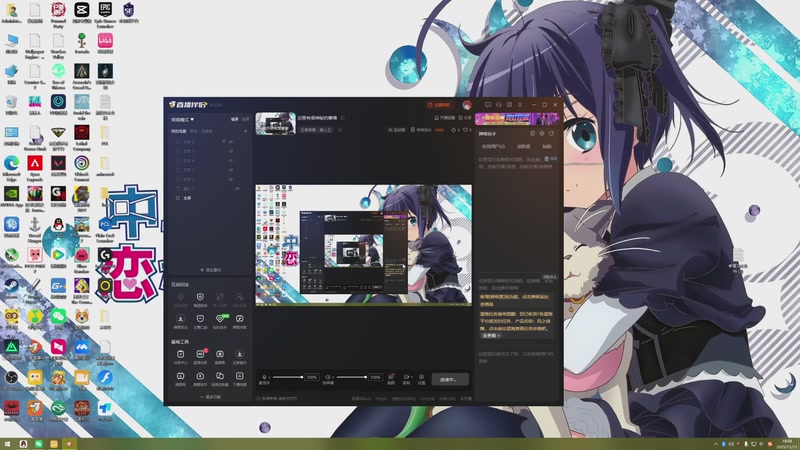Open the speaker device dropdown arrow
This screenshot has height=450, width=800.
pyautogui.click(x=333, y=377)
